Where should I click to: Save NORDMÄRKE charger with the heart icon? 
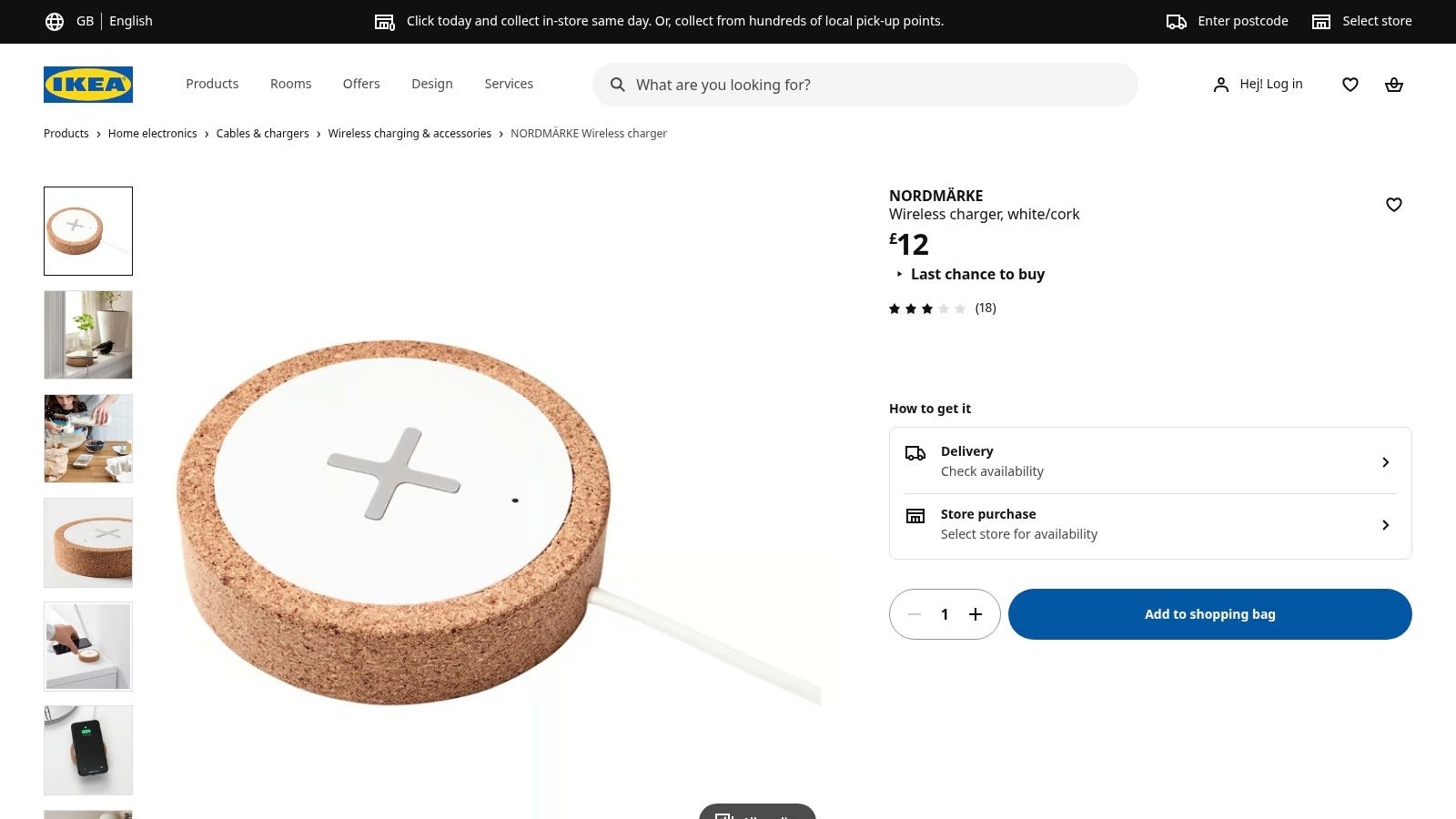coord(1393,205)
